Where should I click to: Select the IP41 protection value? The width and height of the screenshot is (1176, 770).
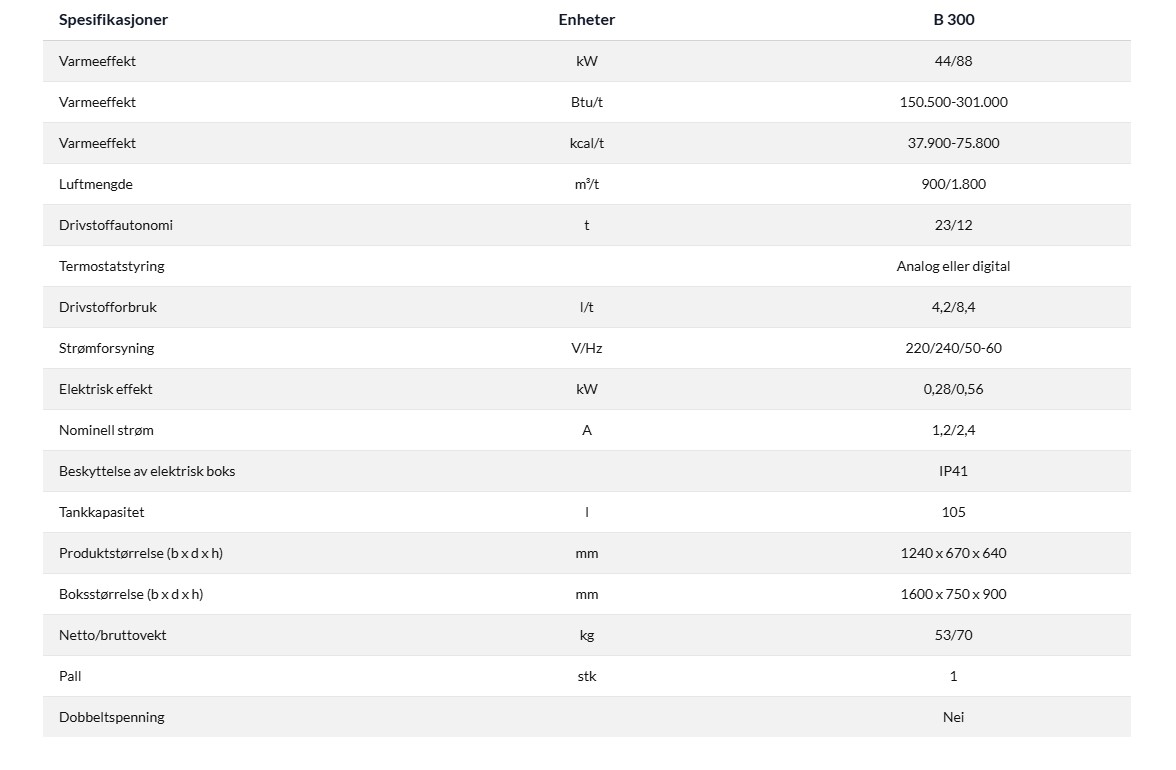953,471
